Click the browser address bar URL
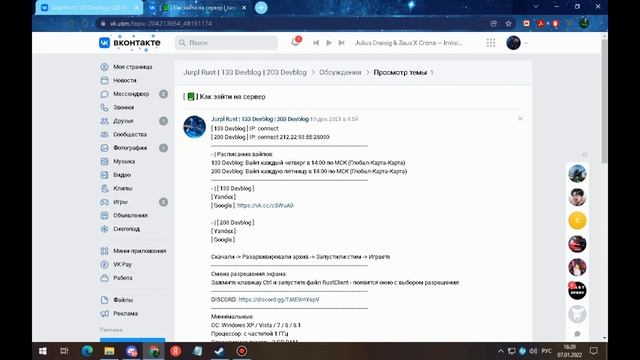The width and height of the screenshot is (640, 360). (161, 24)
